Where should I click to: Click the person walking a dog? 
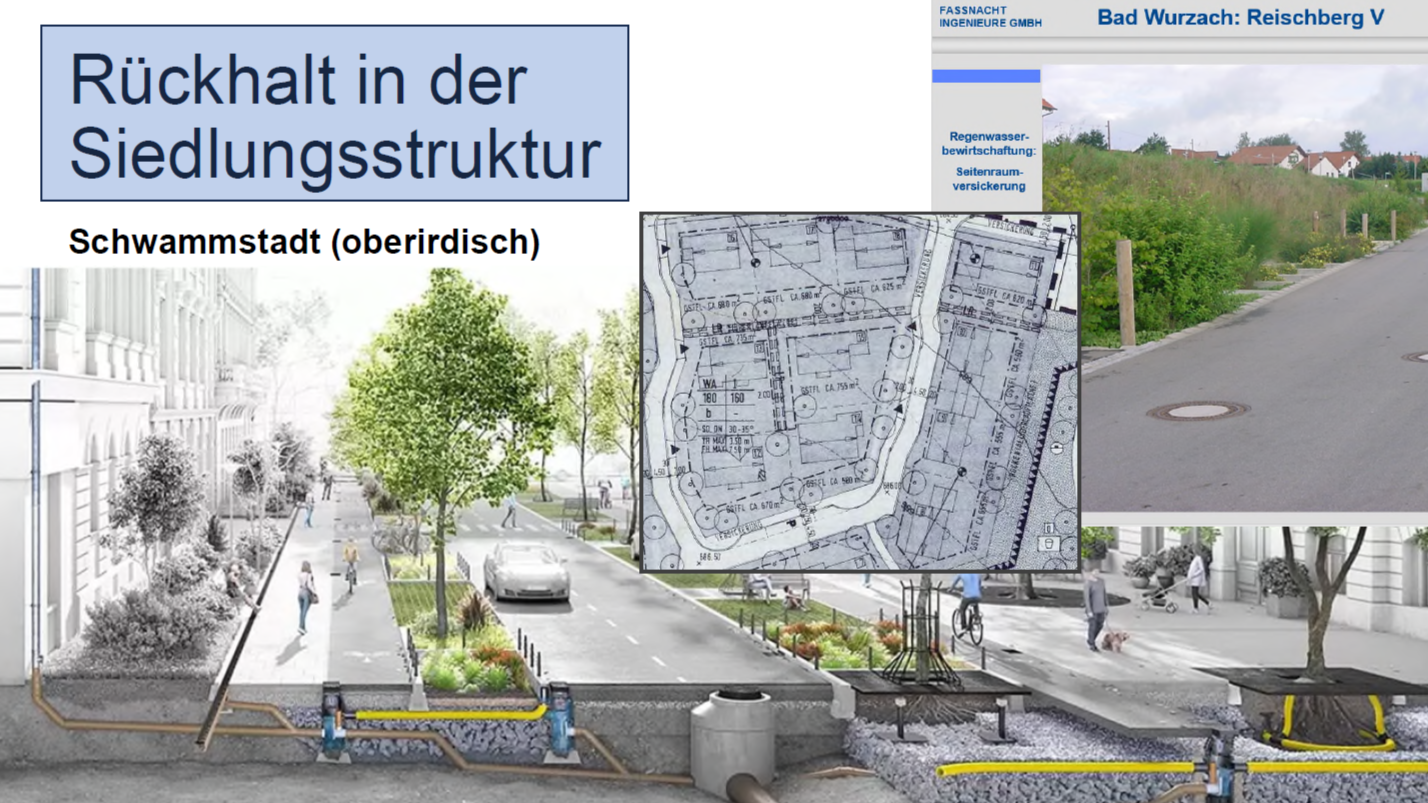click(1098, 609)
